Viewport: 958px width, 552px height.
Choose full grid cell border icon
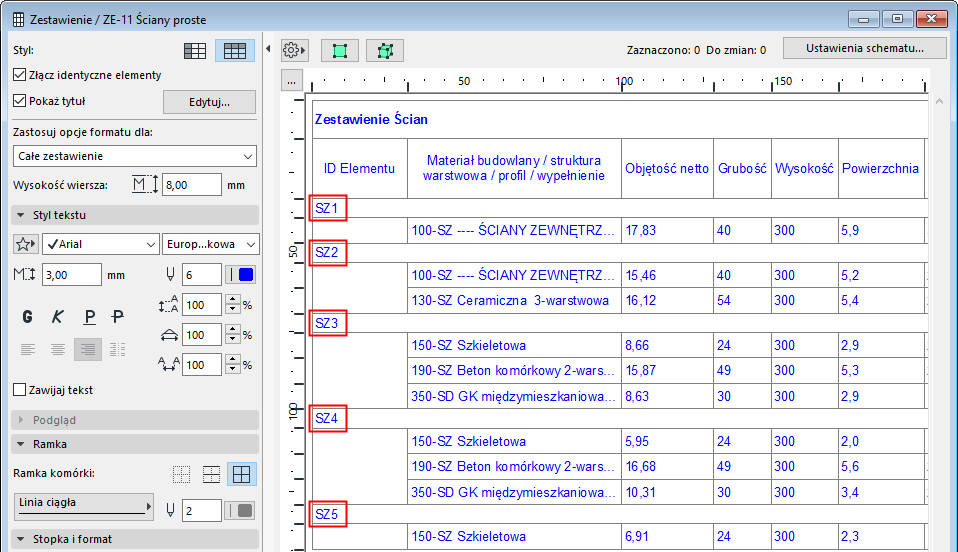point(240,474)
